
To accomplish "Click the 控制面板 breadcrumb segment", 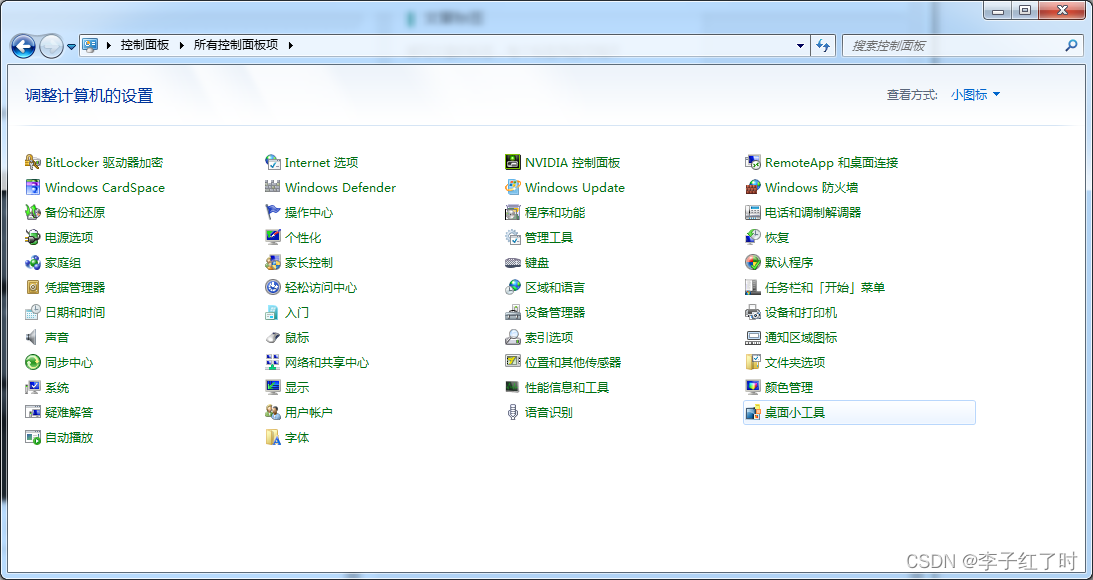I will (x=145, y=45).
